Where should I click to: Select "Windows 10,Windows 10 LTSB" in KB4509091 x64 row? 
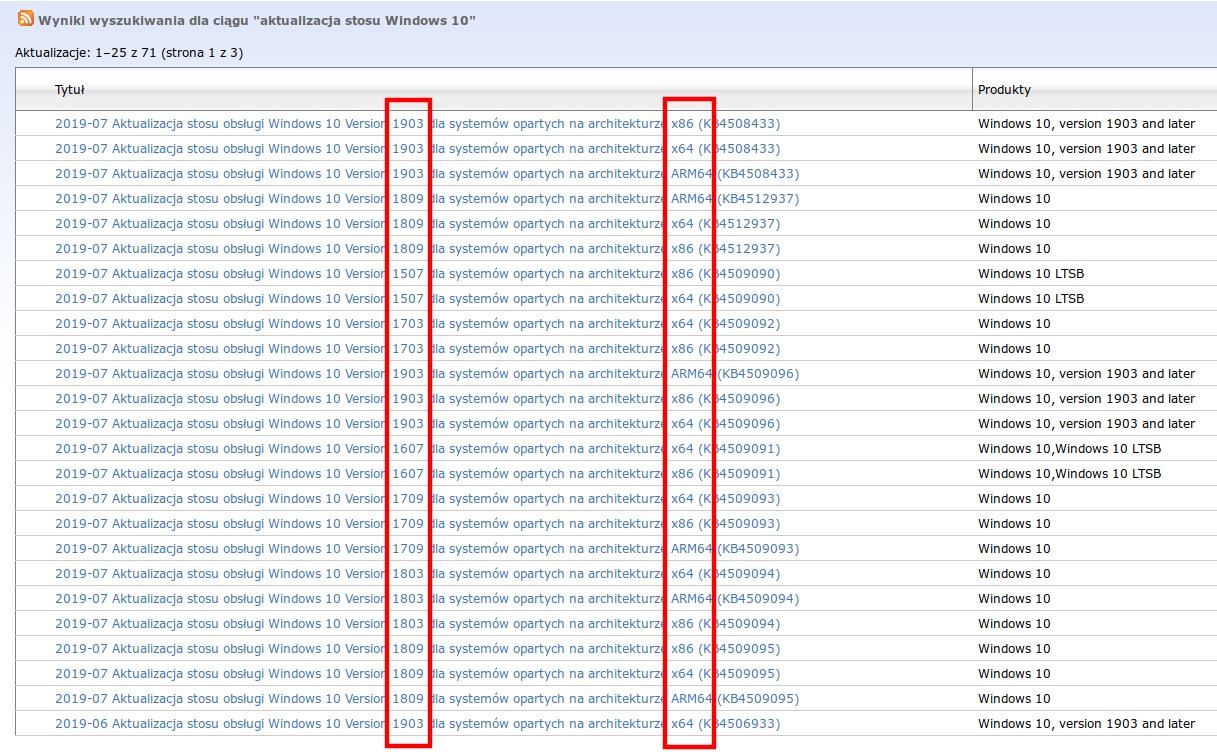[1069, 449]
